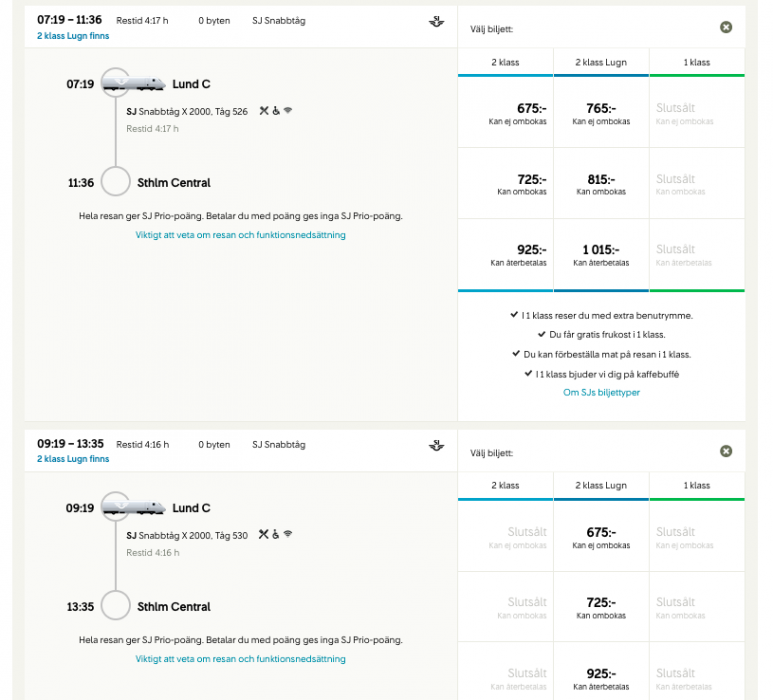The image size is (773, 700).
Task: Pick the 725:- rebookable ticket on 09:19 train
Action: coord(601,608)
